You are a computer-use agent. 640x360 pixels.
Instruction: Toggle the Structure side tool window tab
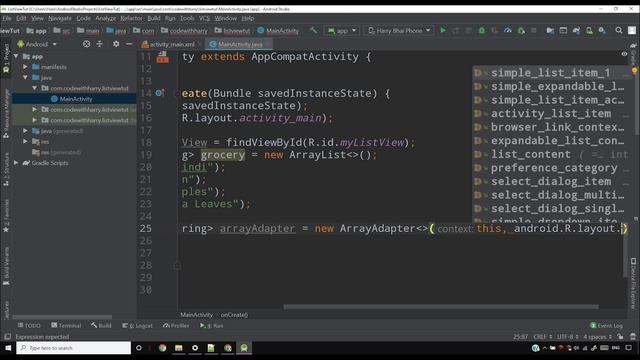tap(6, 169)
